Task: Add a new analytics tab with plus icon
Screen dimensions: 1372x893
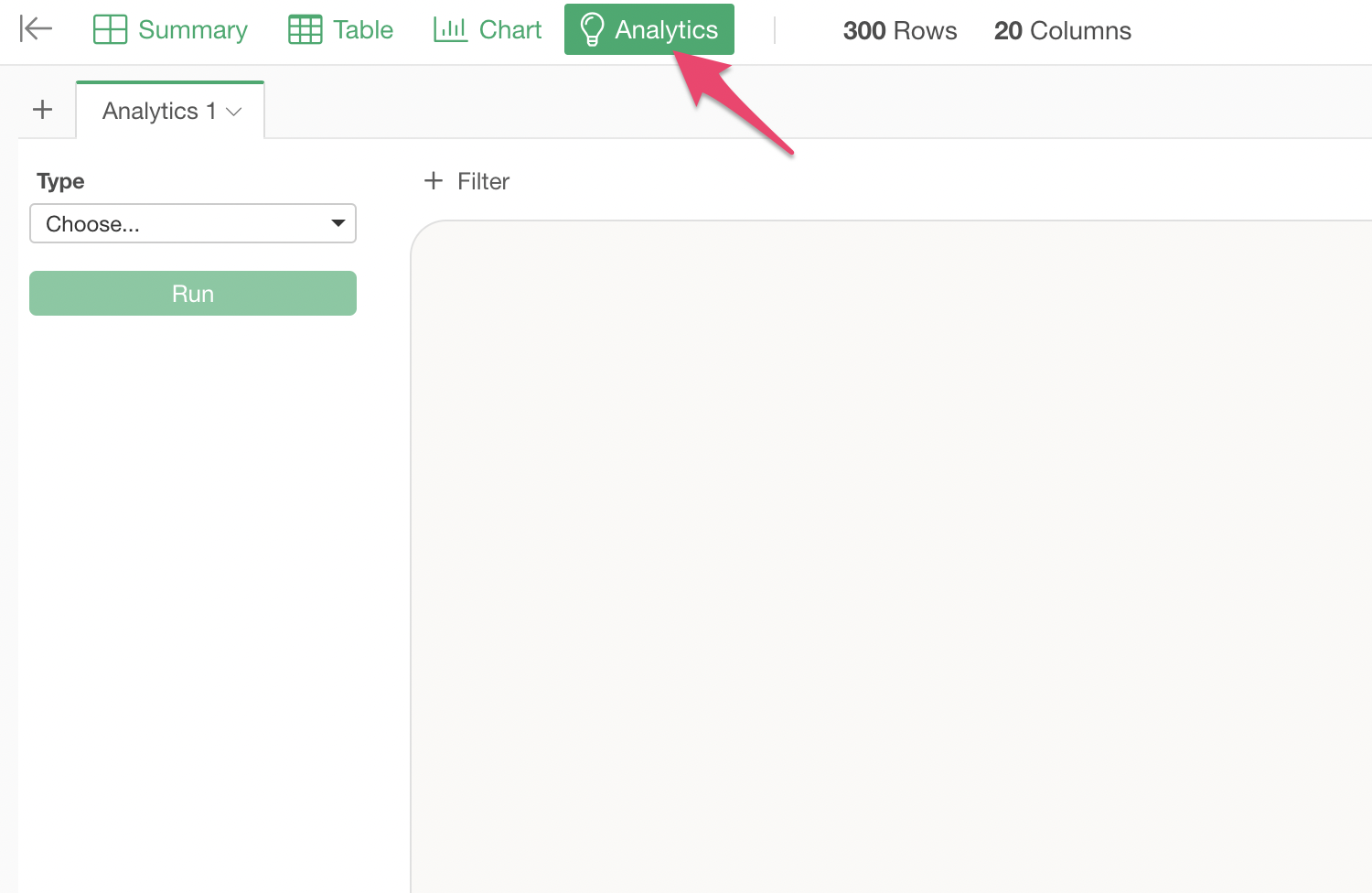Action: [x=42, y=110]
